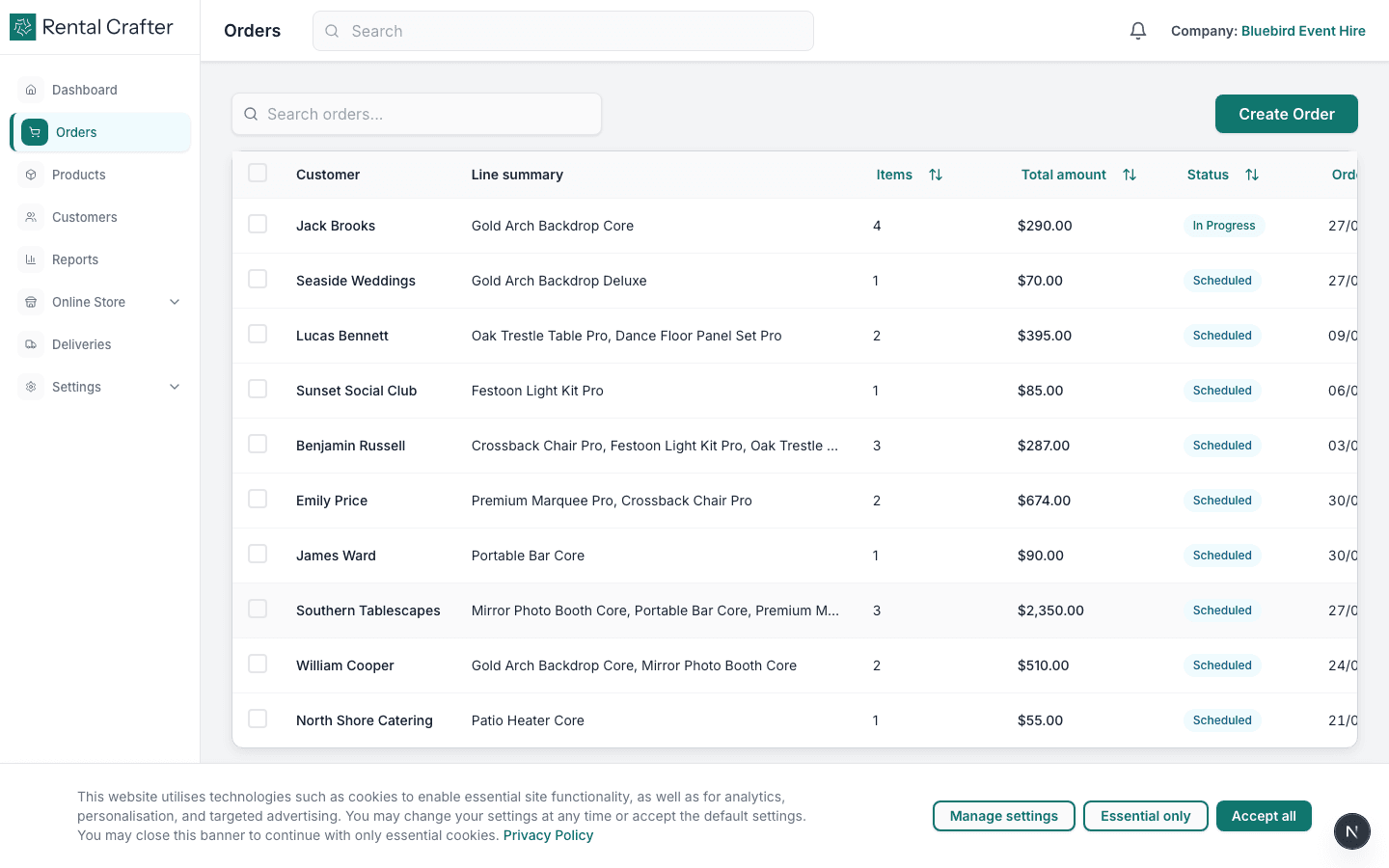Viewport: 1389px width, 868px height.
Task: Sort by Status arrows icon
Action: [x=1252, y=175]
